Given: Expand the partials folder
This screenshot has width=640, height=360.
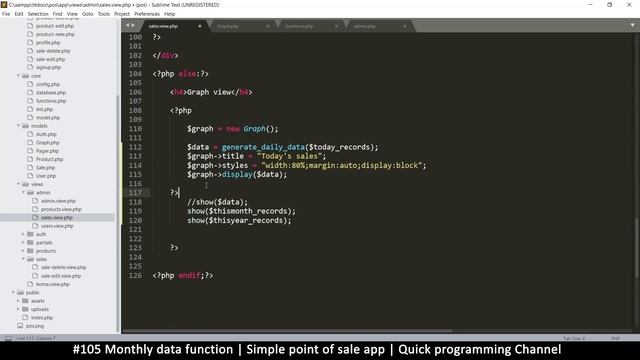Looking at the screenshot, I should 23,242.
